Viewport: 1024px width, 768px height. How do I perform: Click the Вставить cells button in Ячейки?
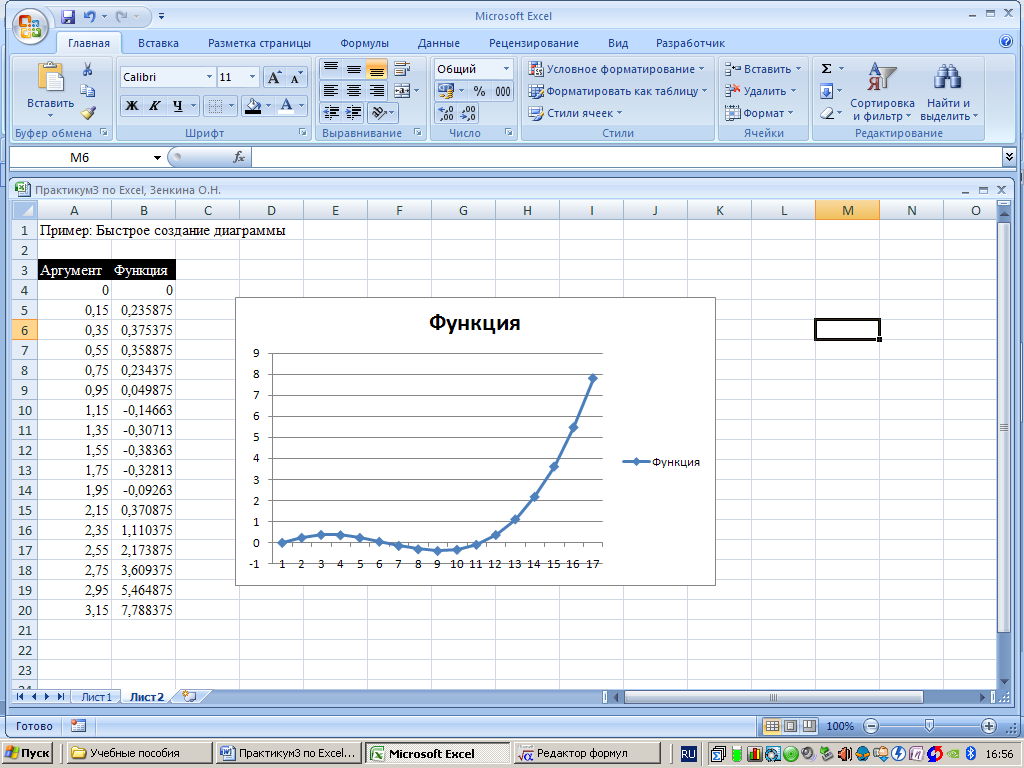pyautogui.click(x=762, y=69)
